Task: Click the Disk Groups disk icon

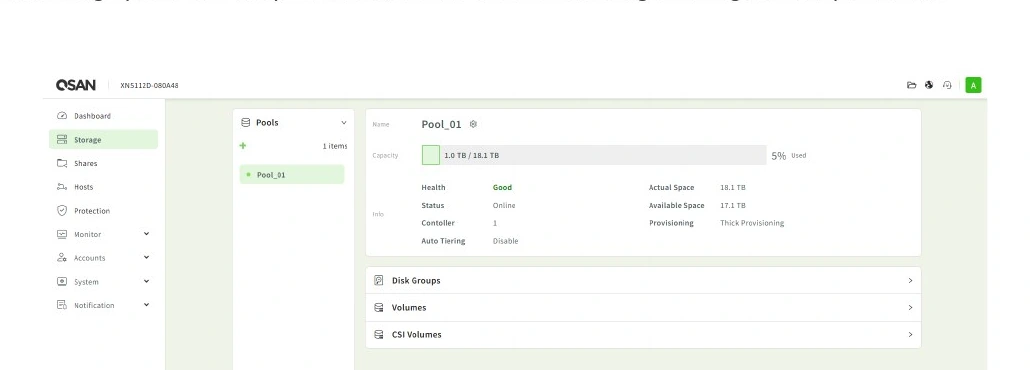Action: click(x=378, y=281)
